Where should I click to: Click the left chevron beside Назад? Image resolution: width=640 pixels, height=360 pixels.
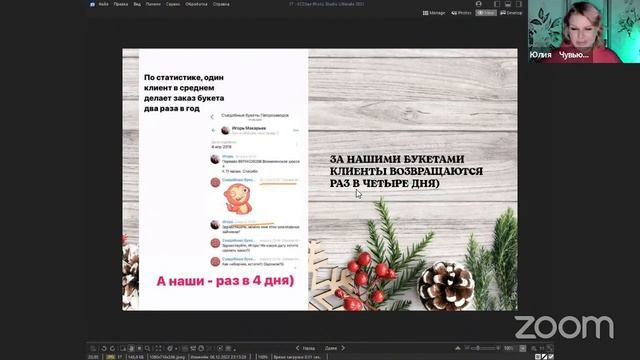298,348
